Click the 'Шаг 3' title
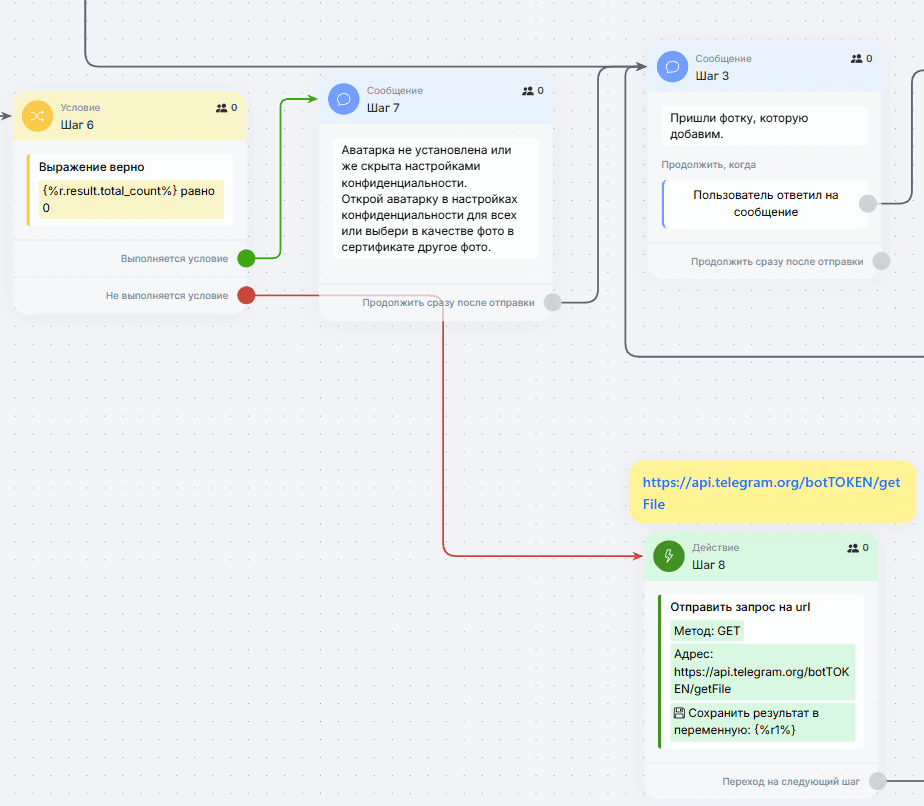This screenshot has height=806, width=924. point(712,76)
